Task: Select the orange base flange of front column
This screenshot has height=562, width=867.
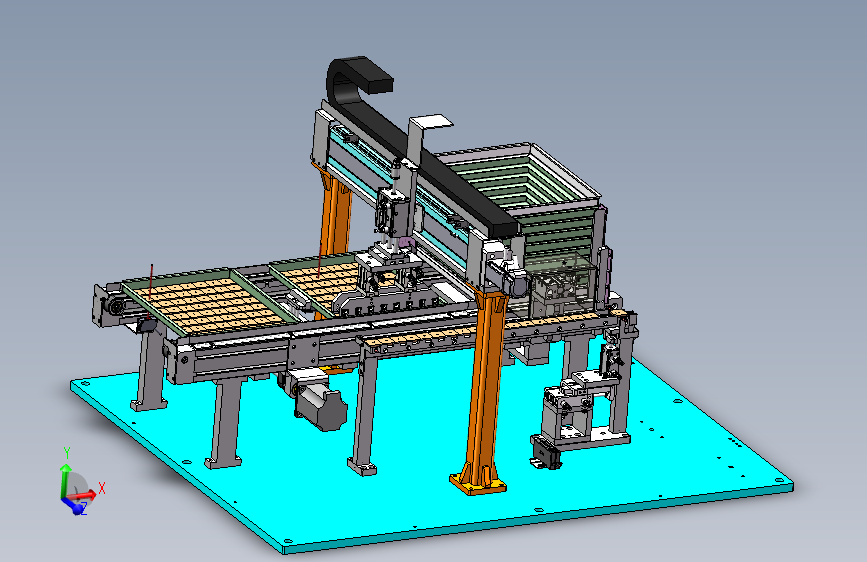Action: [478, 483]
